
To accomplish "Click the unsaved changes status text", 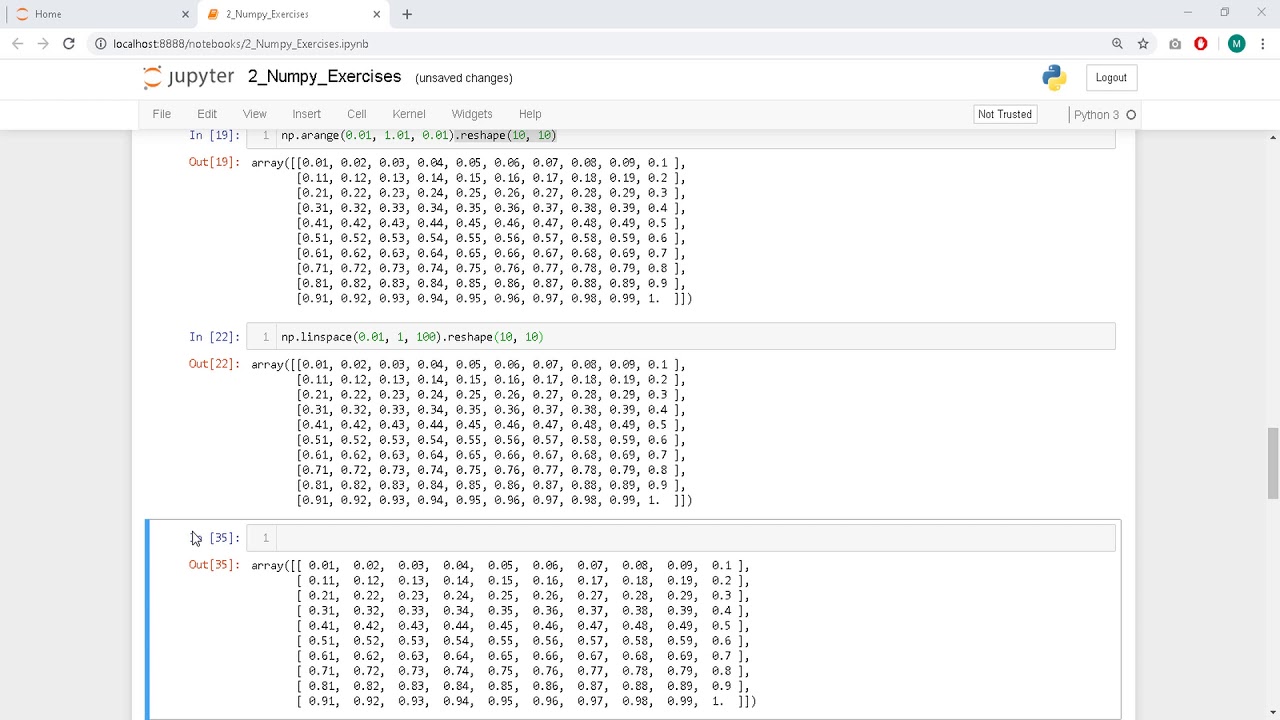I will pos(464,78).
